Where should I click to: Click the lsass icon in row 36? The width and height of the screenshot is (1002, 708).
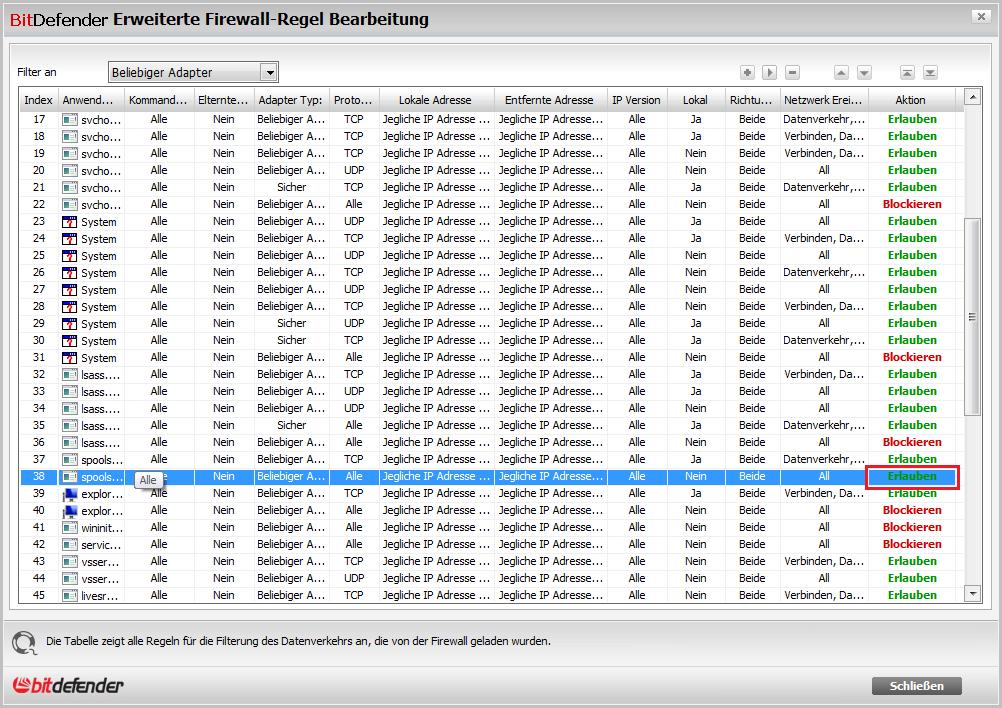click(x=70, y=443)
